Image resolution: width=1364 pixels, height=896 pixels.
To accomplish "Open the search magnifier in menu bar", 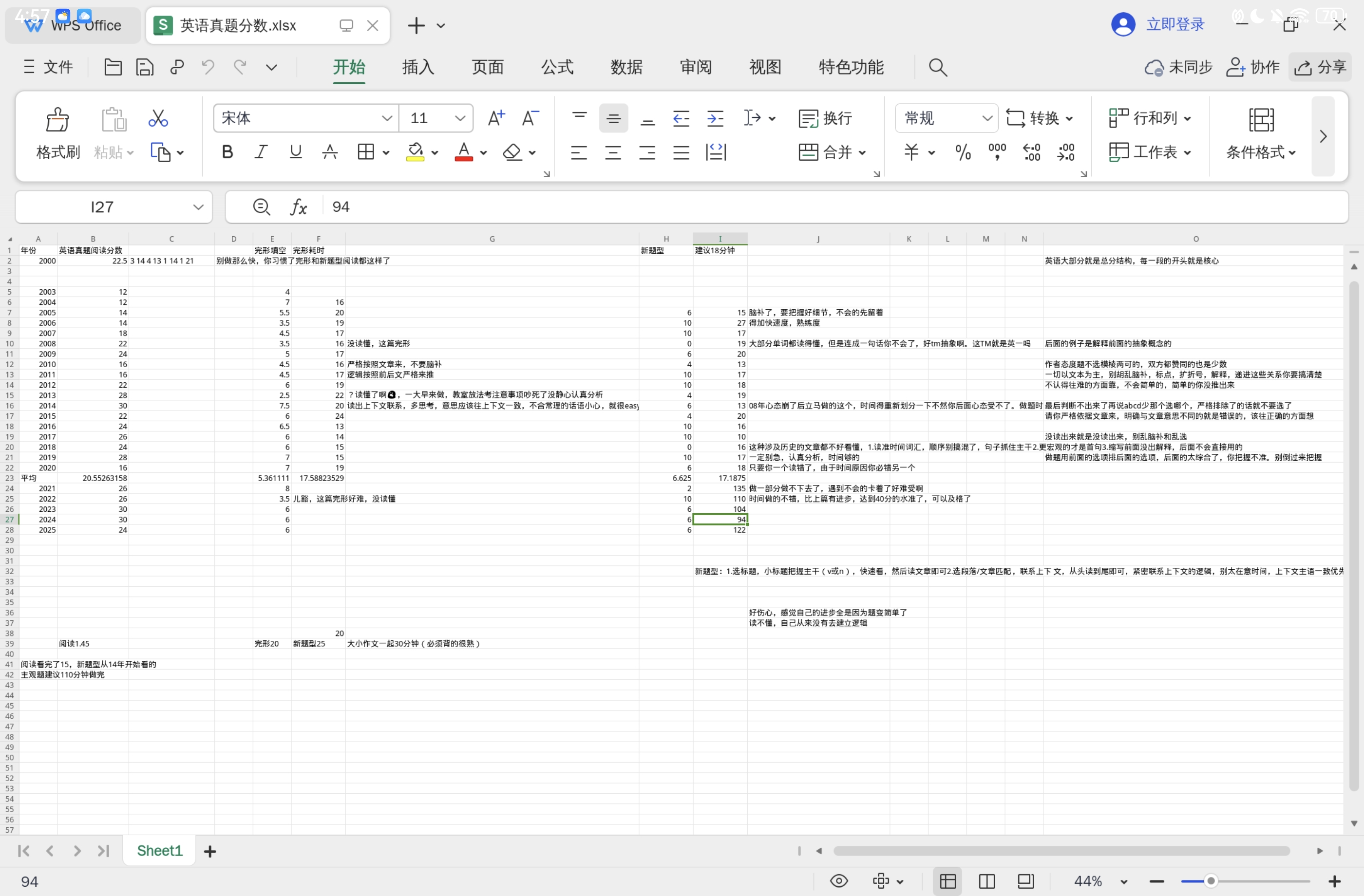I will coord(938,67).
